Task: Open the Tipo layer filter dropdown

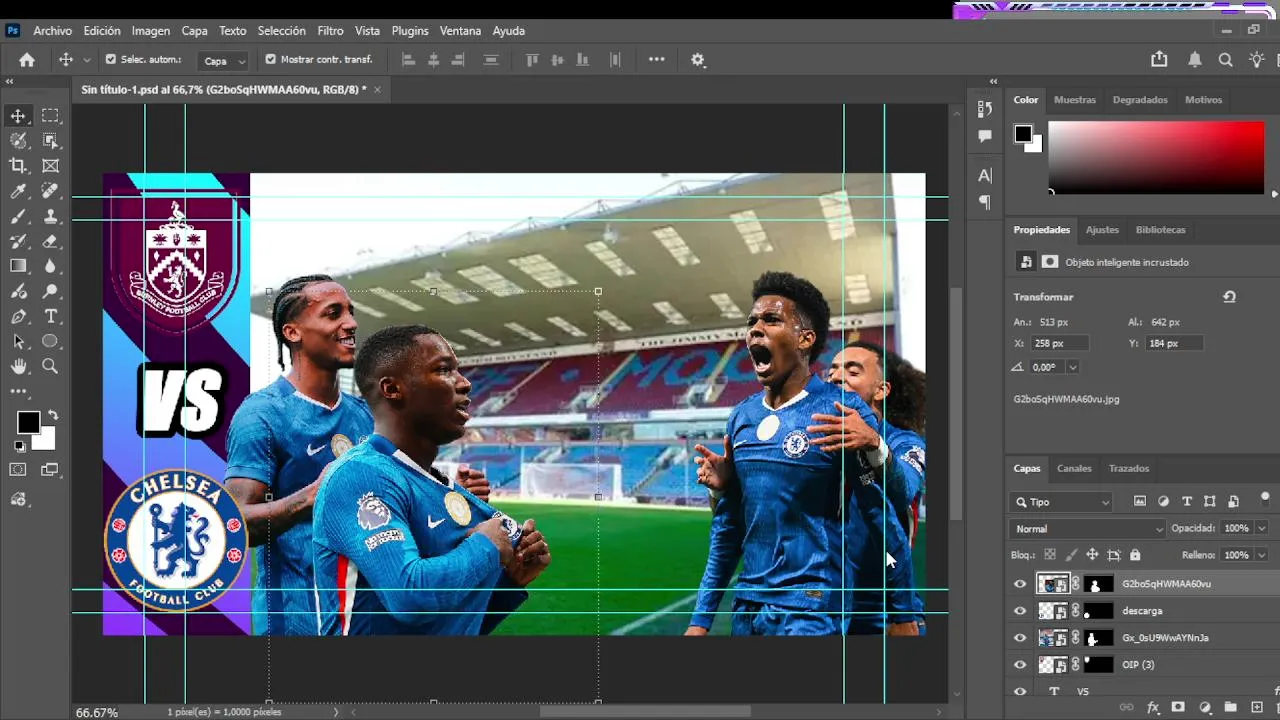Action: click(1061, 502)
